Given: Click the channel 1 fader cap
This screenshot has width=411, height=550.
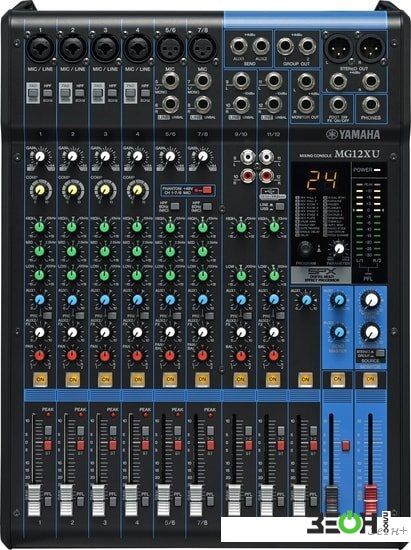Looking at the screenshot, I should 34,501.
